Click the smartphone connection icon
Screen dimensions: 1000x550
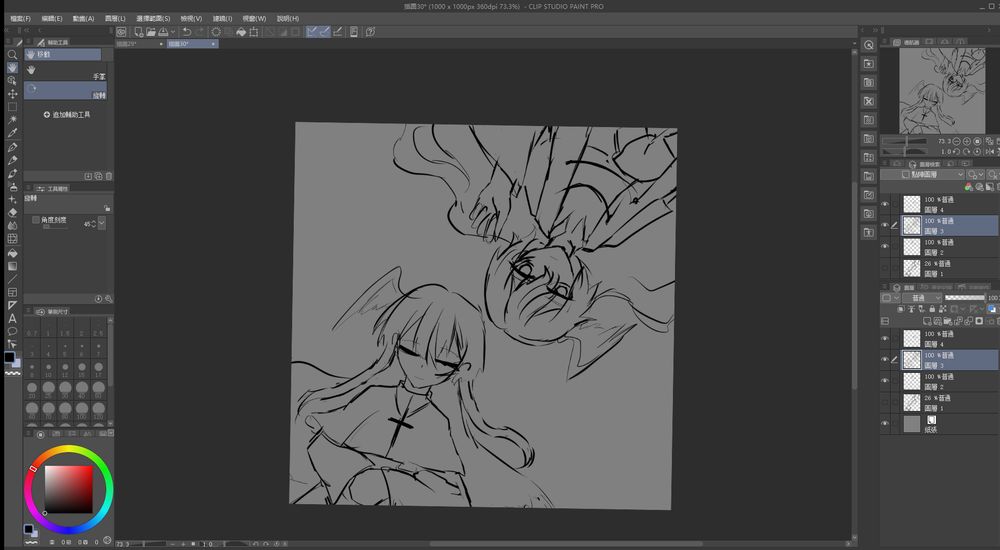pos(354,31)
